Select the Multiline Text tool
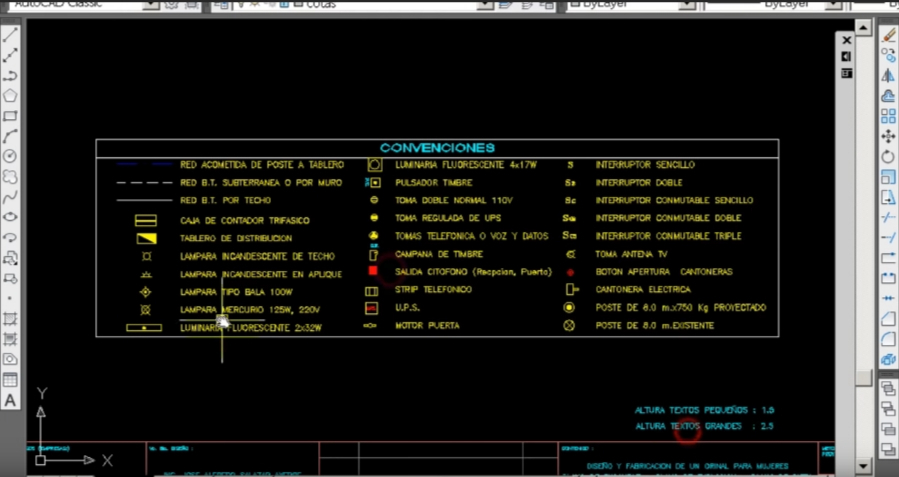The width and height of the screenshot is (899, 477). [10, 400]
